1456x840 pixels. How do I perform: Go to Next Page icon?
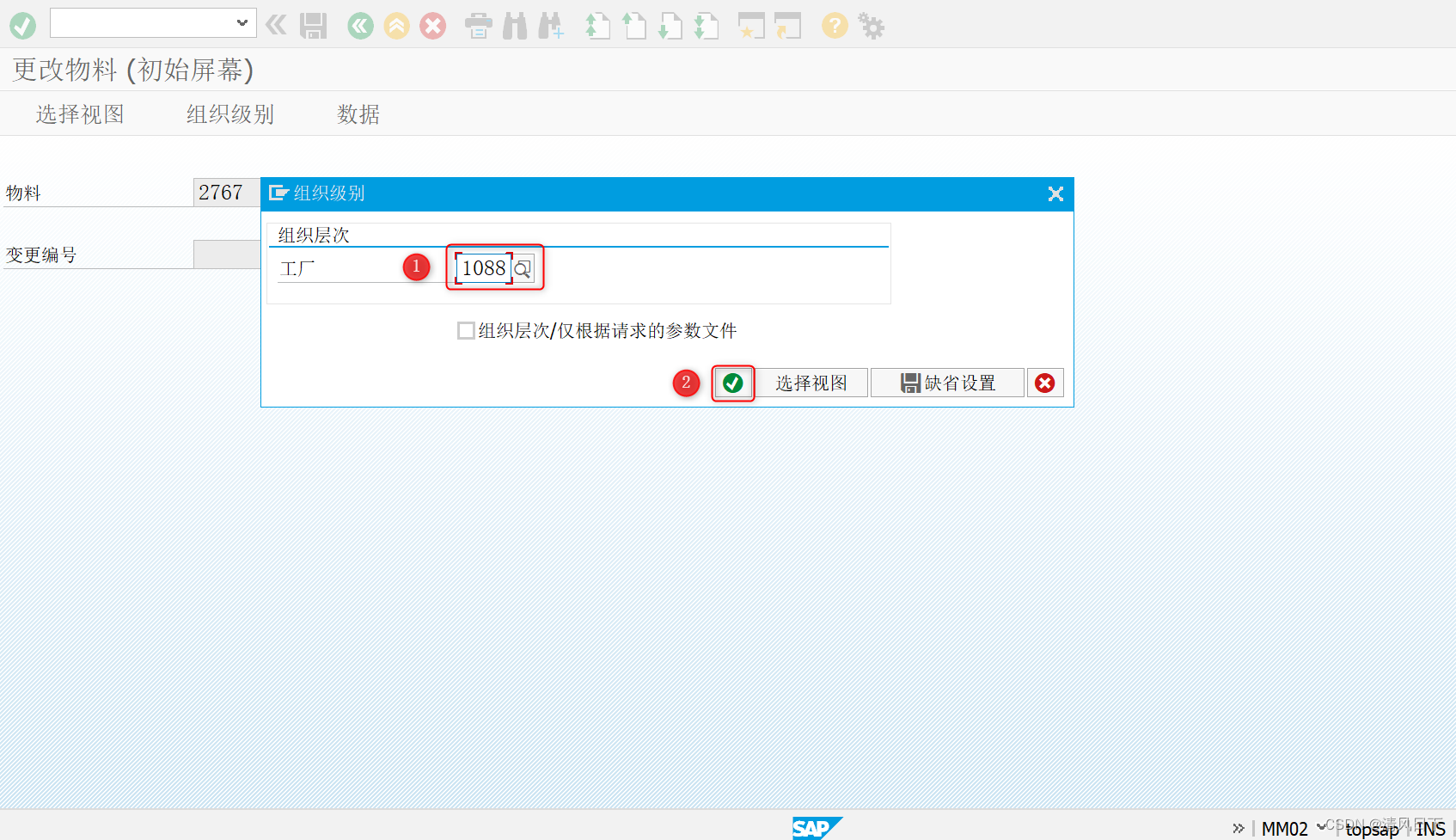[x=670, y=26]
